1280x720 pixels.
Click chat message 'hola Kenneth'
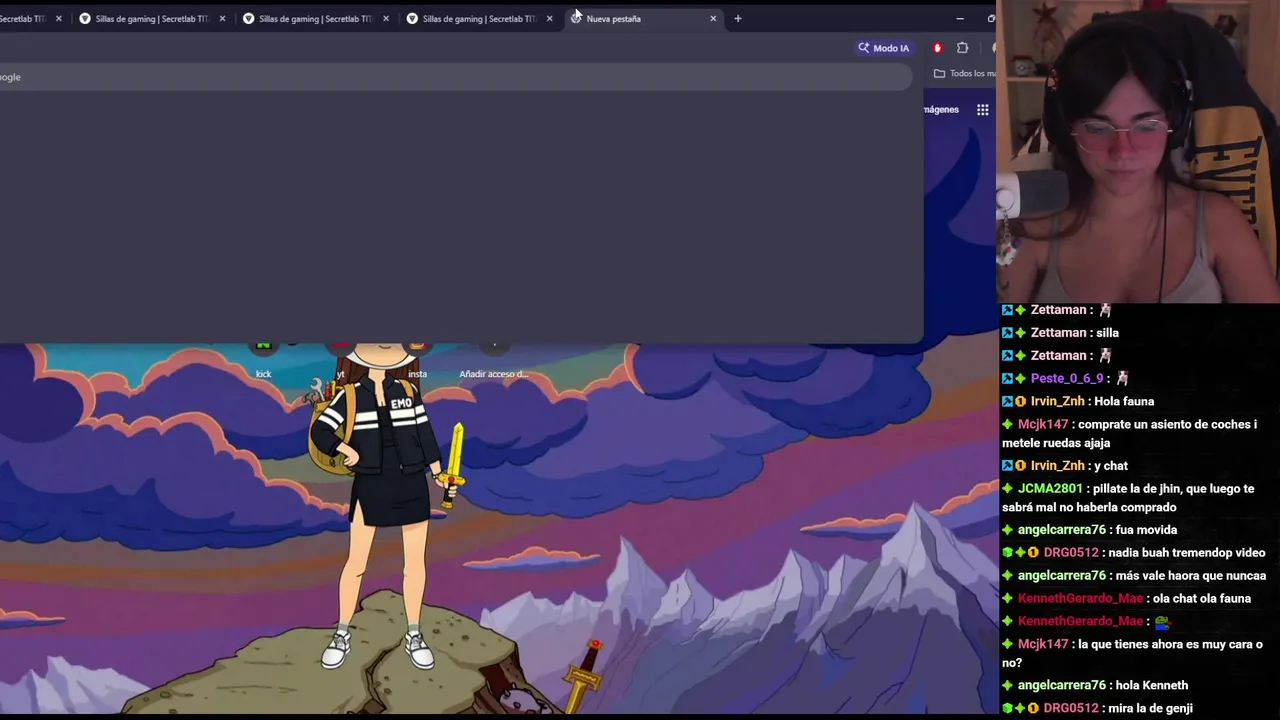click(x=1153, y=685)
